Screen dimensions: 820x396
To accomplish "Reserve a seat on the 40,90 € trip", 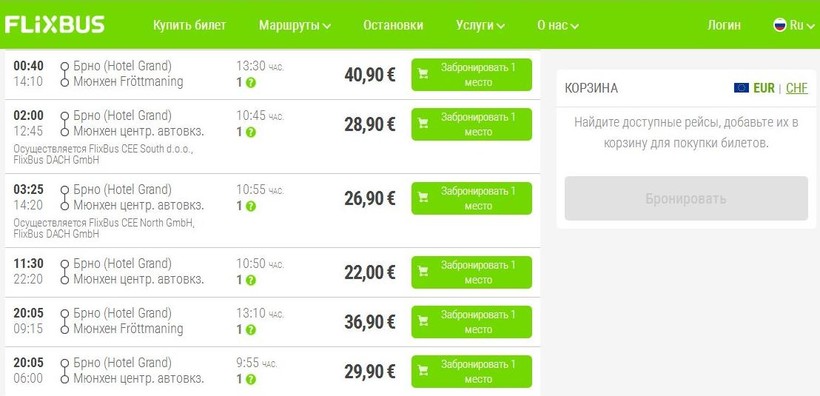I will pos(471,75).
